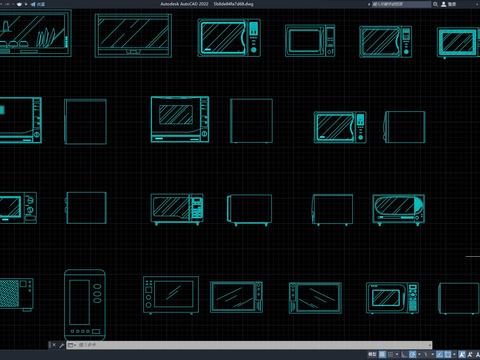480x360 pixels.
Task: Open the quick access toolbar customize dropdown
Action: click(26, 4)
